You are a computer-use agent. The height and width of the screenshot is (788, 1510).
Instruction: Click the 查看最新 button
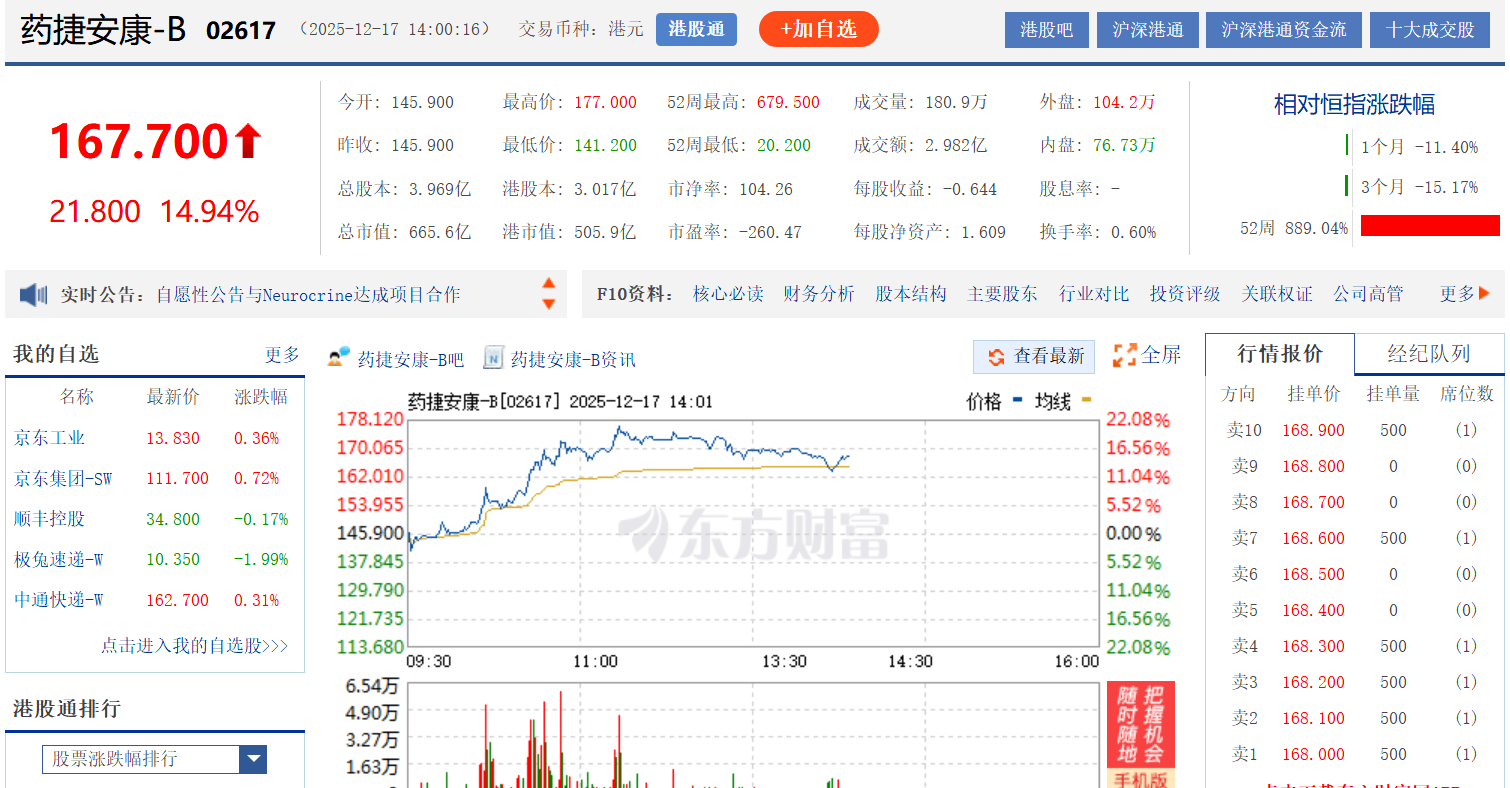[1034, 356]
